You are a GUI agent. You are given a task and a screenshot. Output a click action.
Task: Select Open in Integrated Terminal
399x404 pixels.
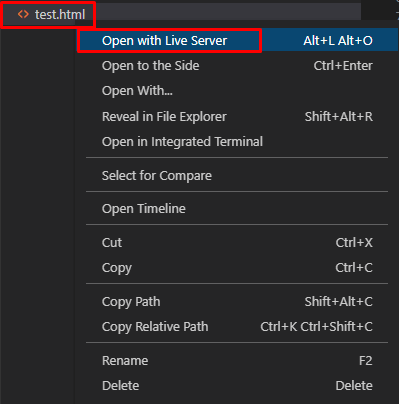[237, 142]
